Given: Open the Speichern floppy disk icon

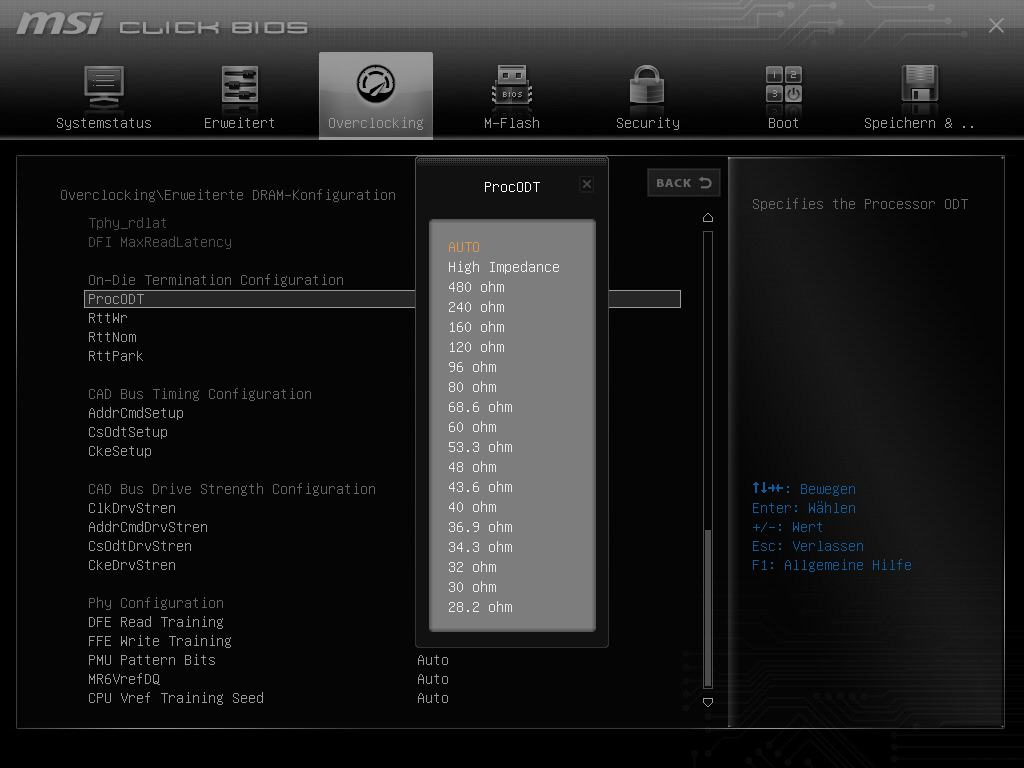Looking at the screenshot, I should [x=920, y=84].
